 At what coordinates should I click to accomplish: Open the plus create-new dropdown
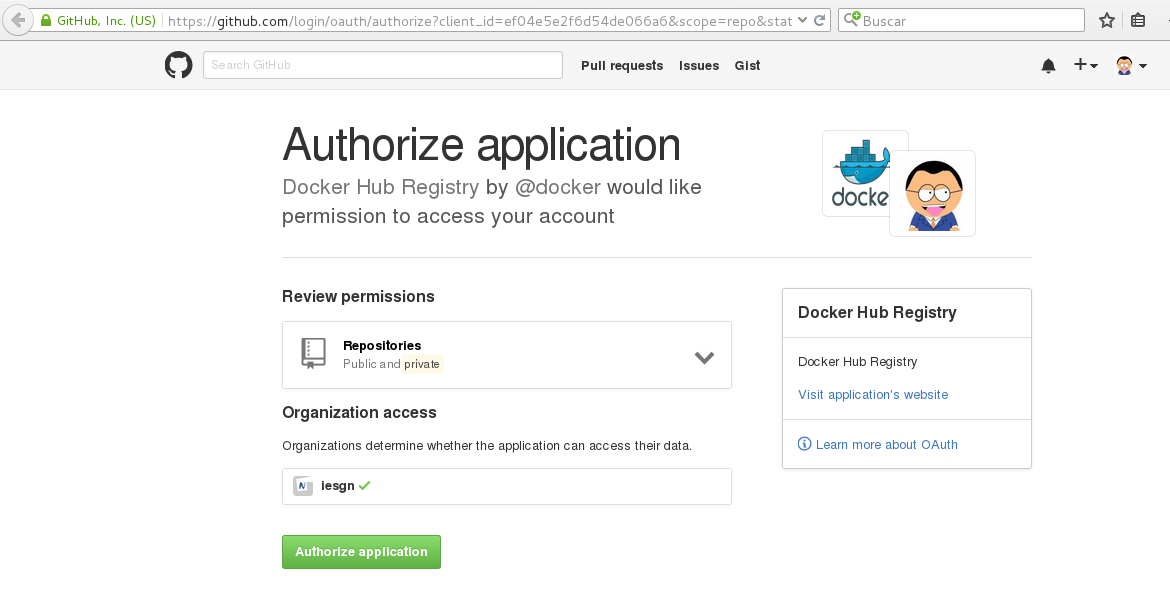(1085, 66)
